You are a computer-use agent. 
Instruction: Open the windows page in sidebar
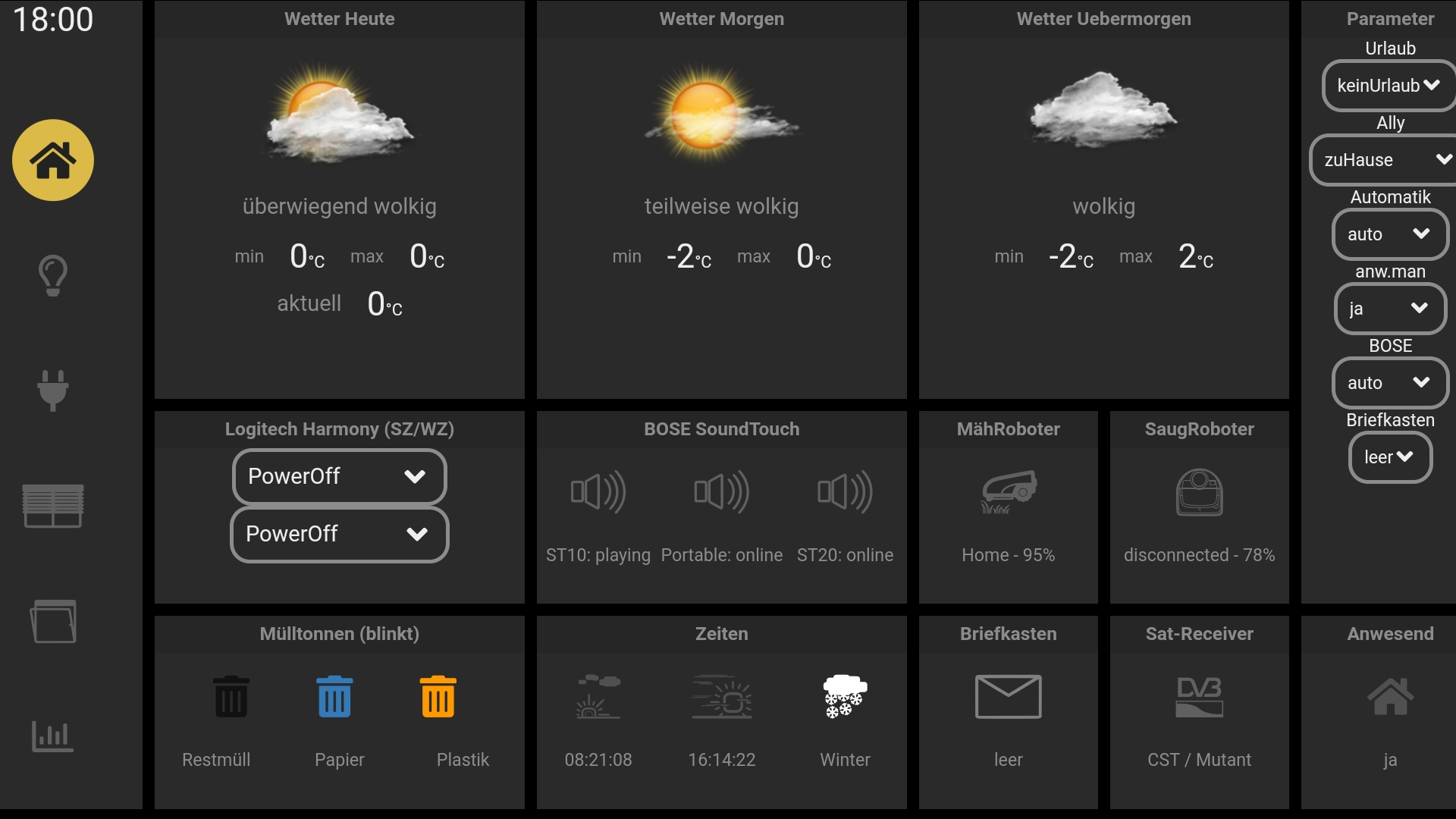coord(53,621)
